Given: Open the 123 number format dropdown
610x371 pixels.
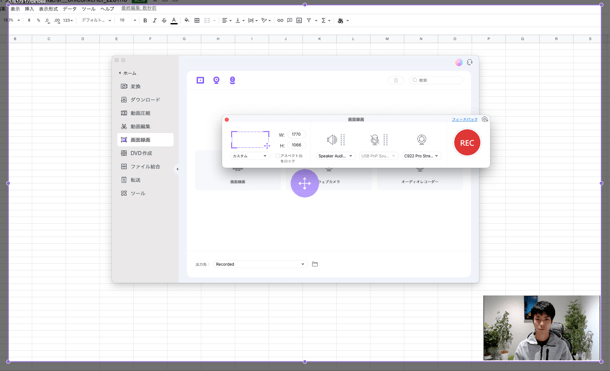Looking at the screenshot, I should pos(68,20).
